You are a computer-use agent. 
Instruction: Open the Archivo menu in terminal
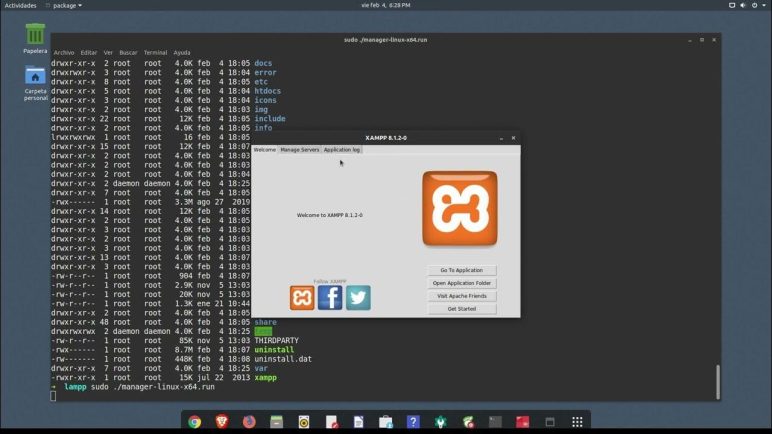(64, 53)
